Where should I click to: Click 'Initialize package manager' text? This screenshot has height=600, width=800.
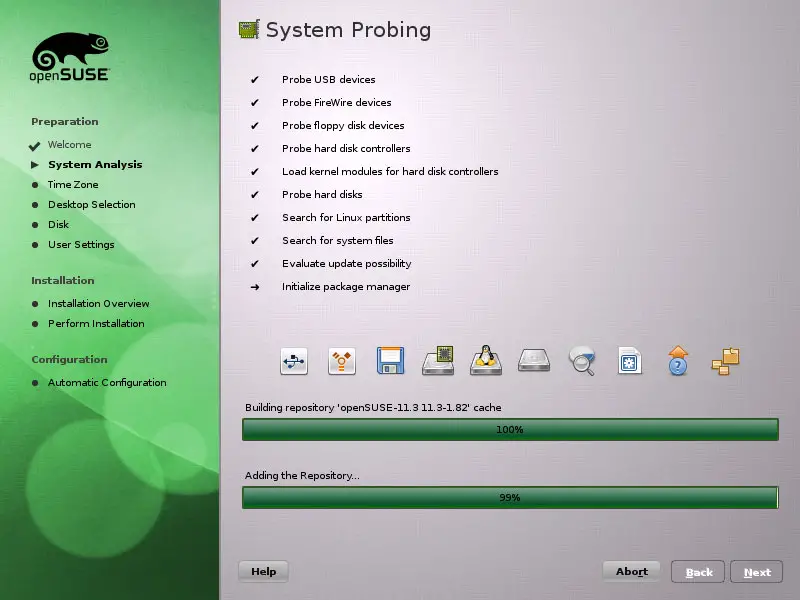click(x=346, y=287)
